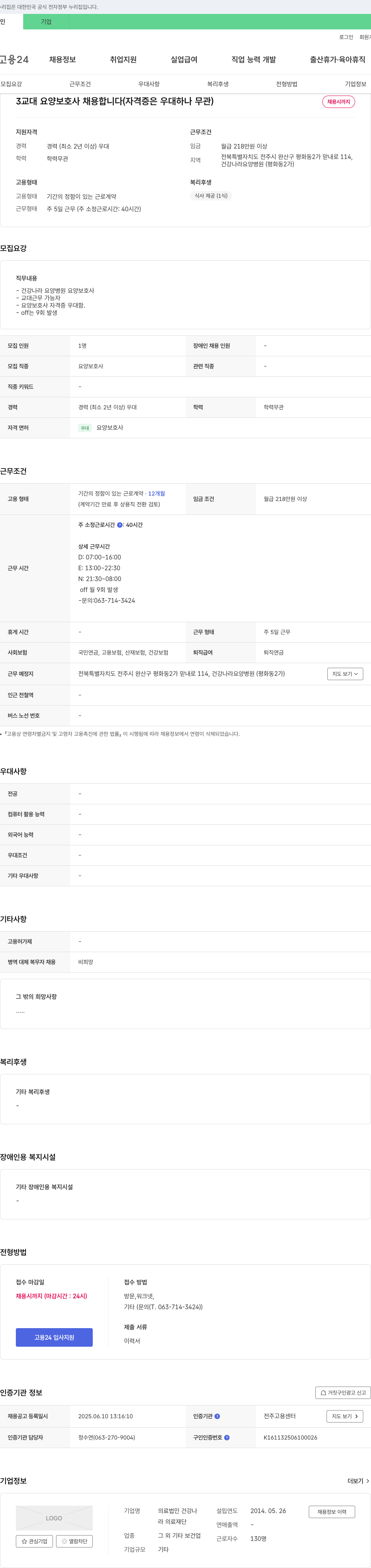
Task: Click the 채용시까지 (마감시간 : 24시) text
Action: (52, 1296)
